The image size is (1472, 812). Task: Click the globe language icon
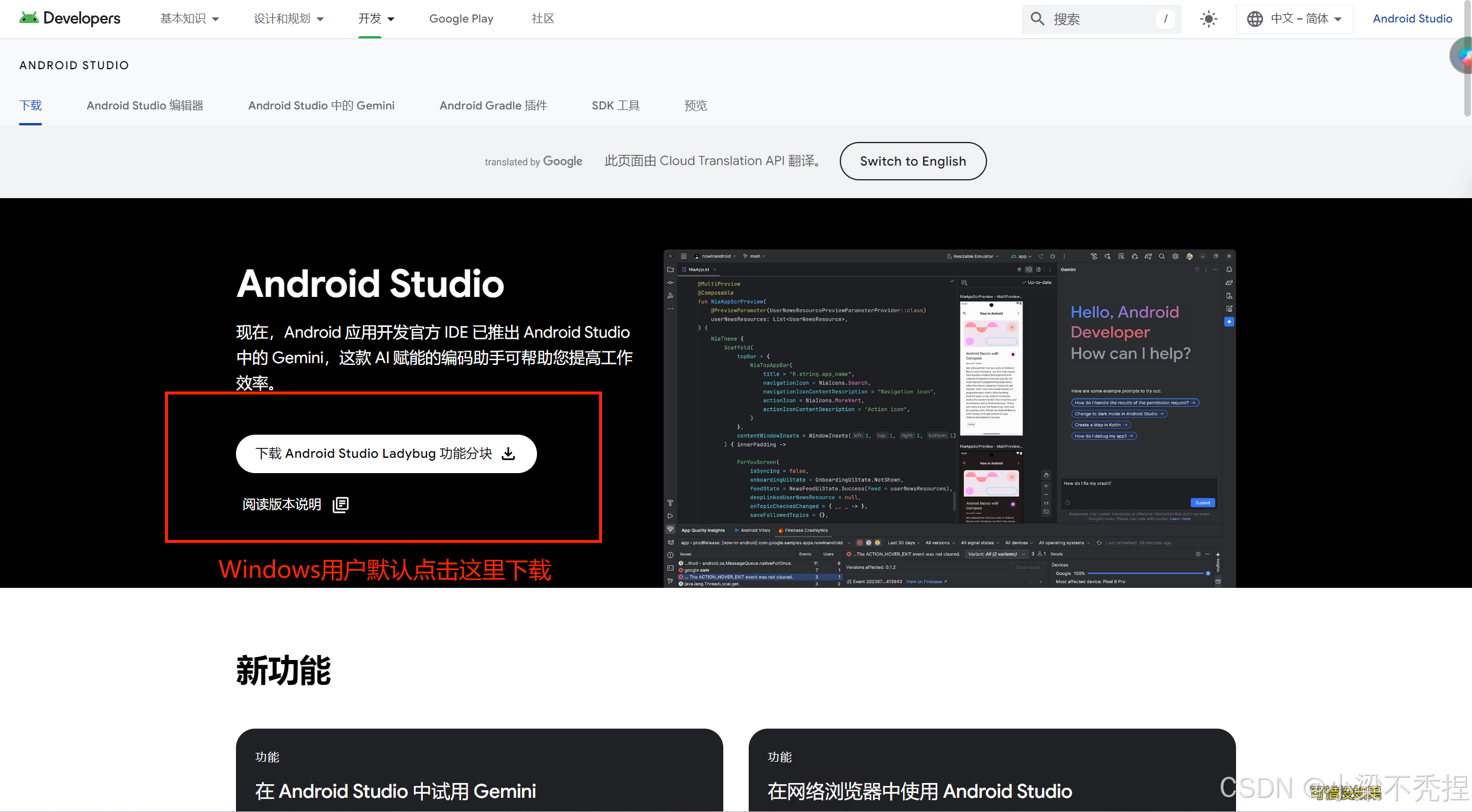tap(1255, 19)
